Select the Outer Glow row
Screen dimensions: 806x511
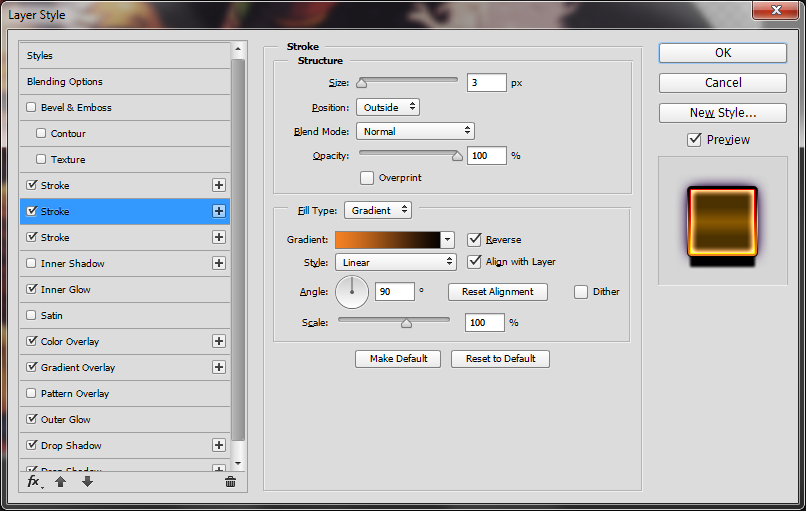click(125, 419)
